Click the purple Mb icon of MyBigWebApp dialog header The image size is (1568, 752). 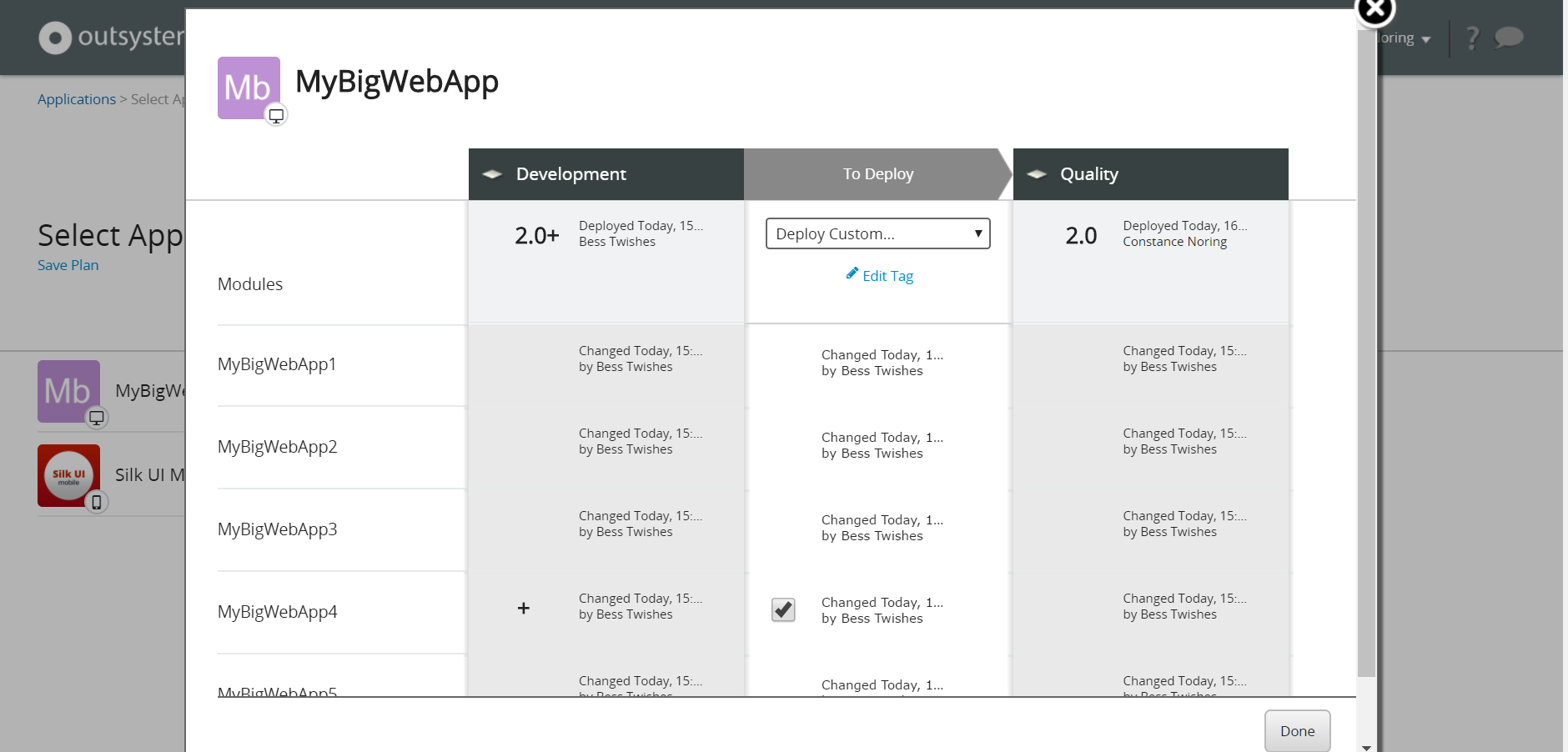click(x=248, y=88)
